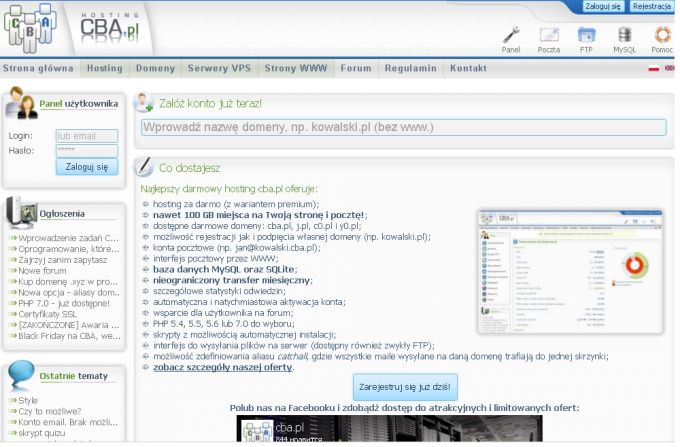Open the Strony WWW menu item
This screenshot has width=680, height=447.
click(296, 68)
